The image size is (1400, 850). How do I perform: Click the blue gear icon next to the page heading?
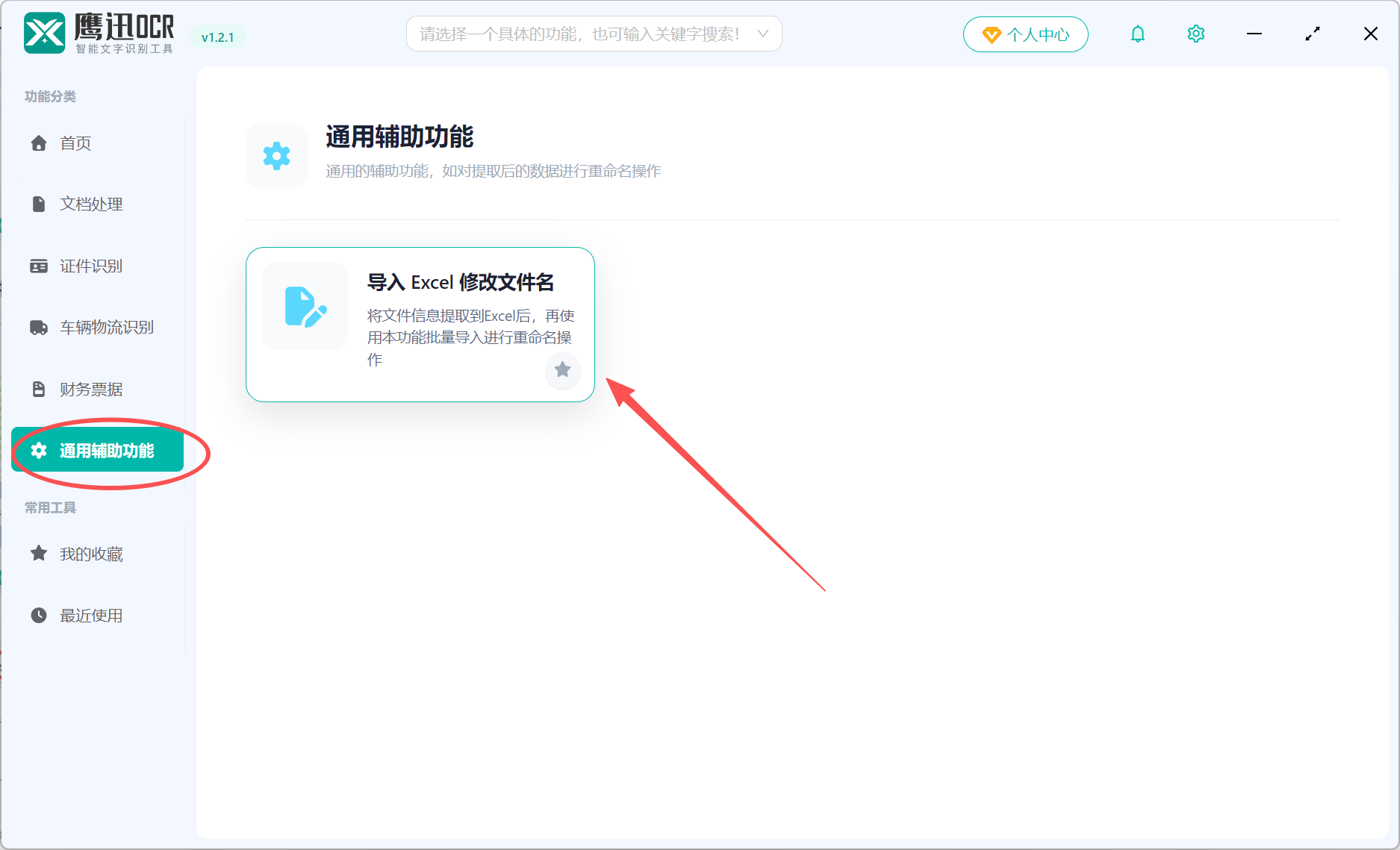point(277,156)
